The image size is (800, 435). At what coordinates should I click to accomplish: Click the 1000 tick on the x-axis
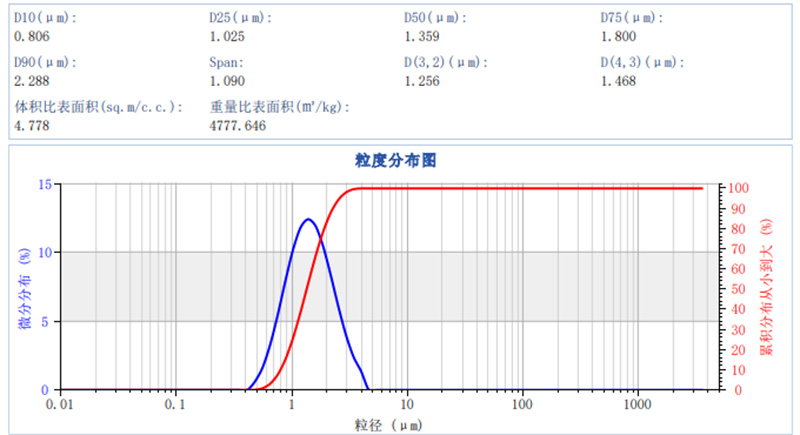[x=637, y=405]
